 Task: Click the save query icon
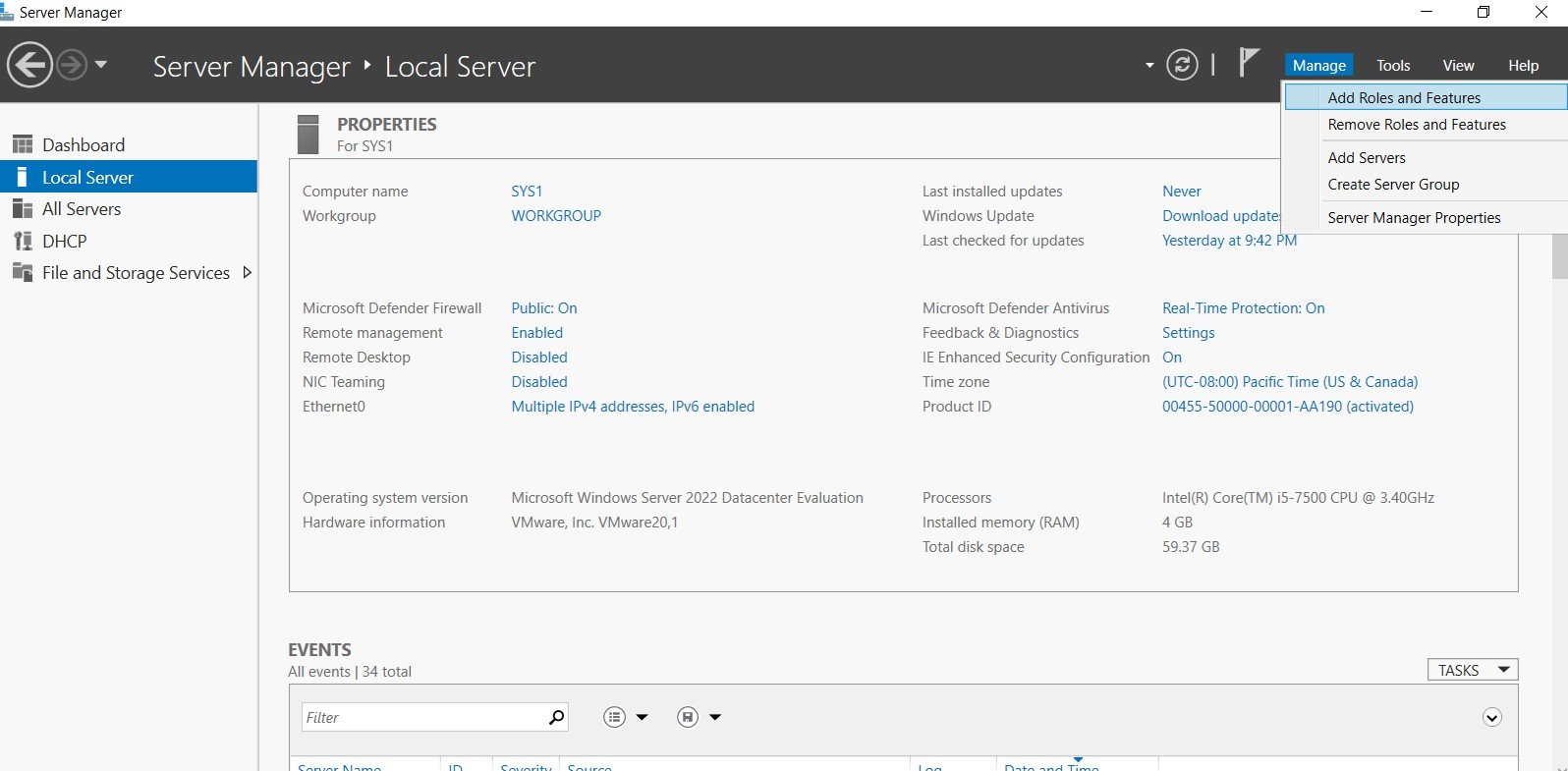click(688, 717)
